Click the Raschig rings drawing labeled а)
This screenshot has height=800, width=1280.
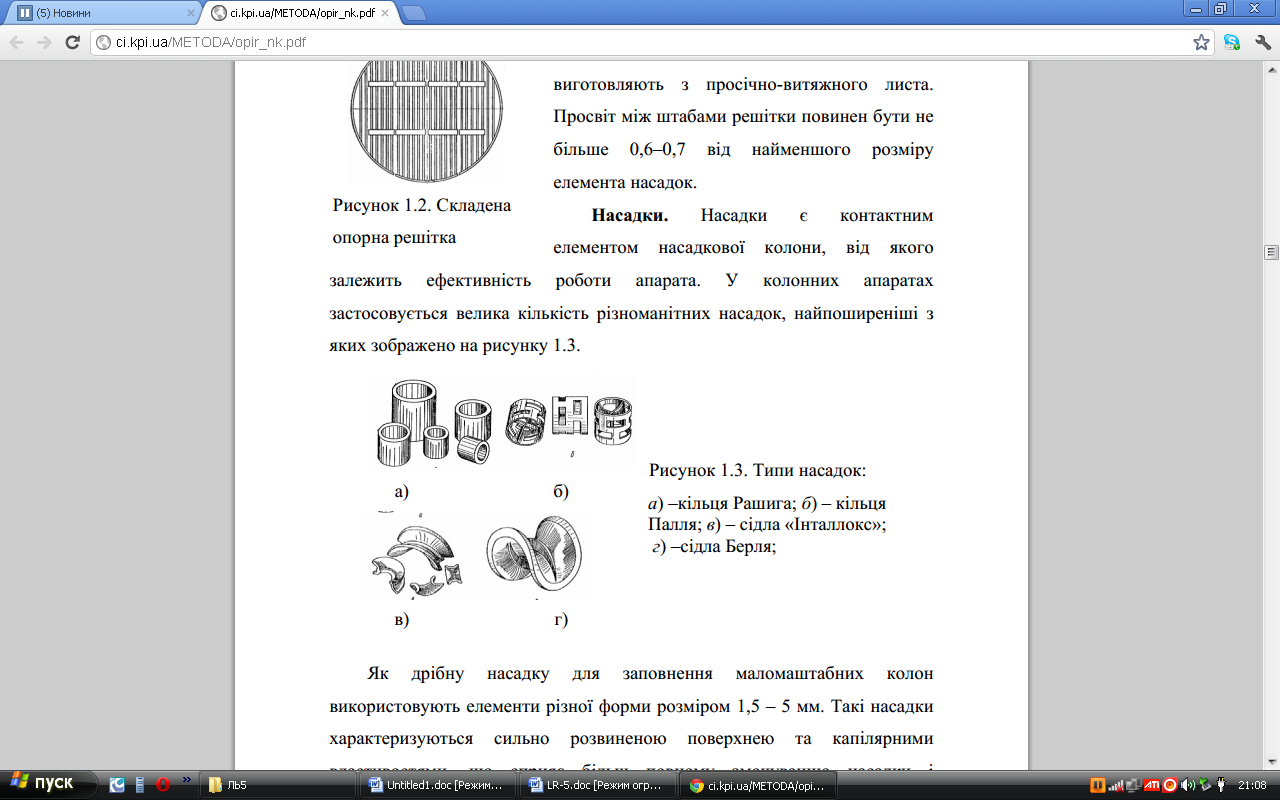click(x=434, y=423)
